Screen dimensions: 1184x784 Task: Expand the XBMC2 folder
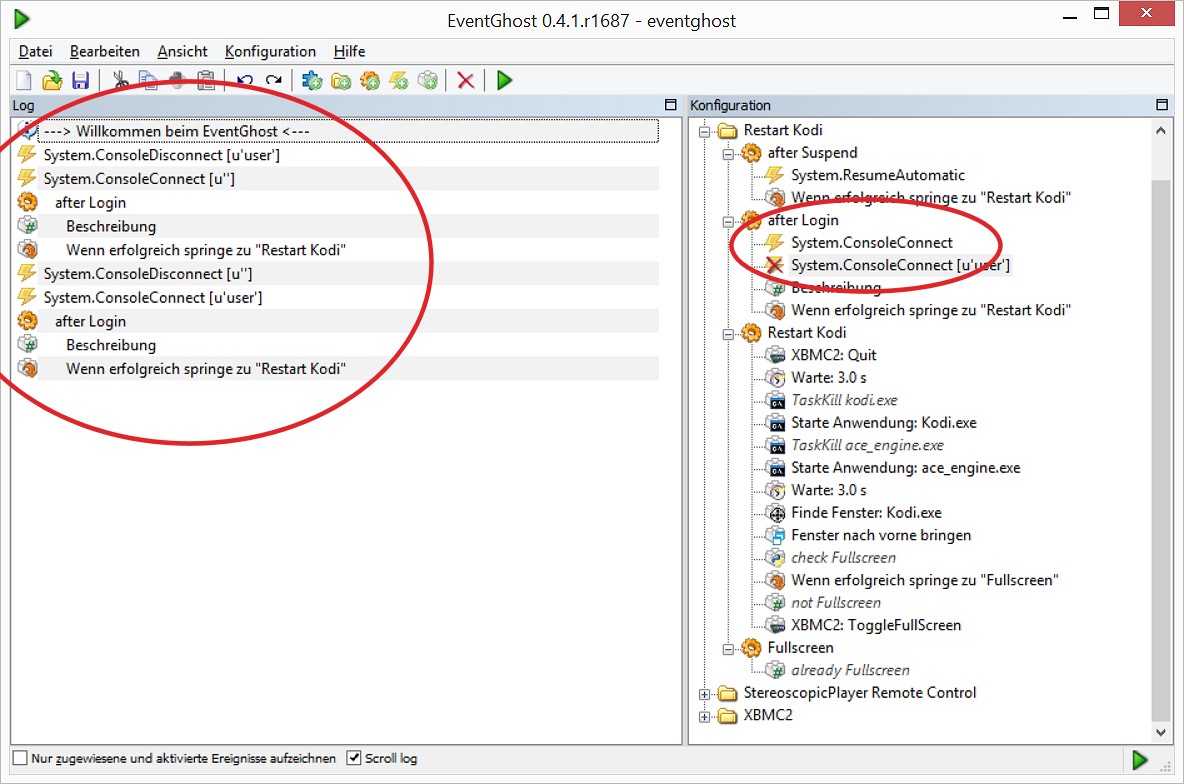pos(705,716)
